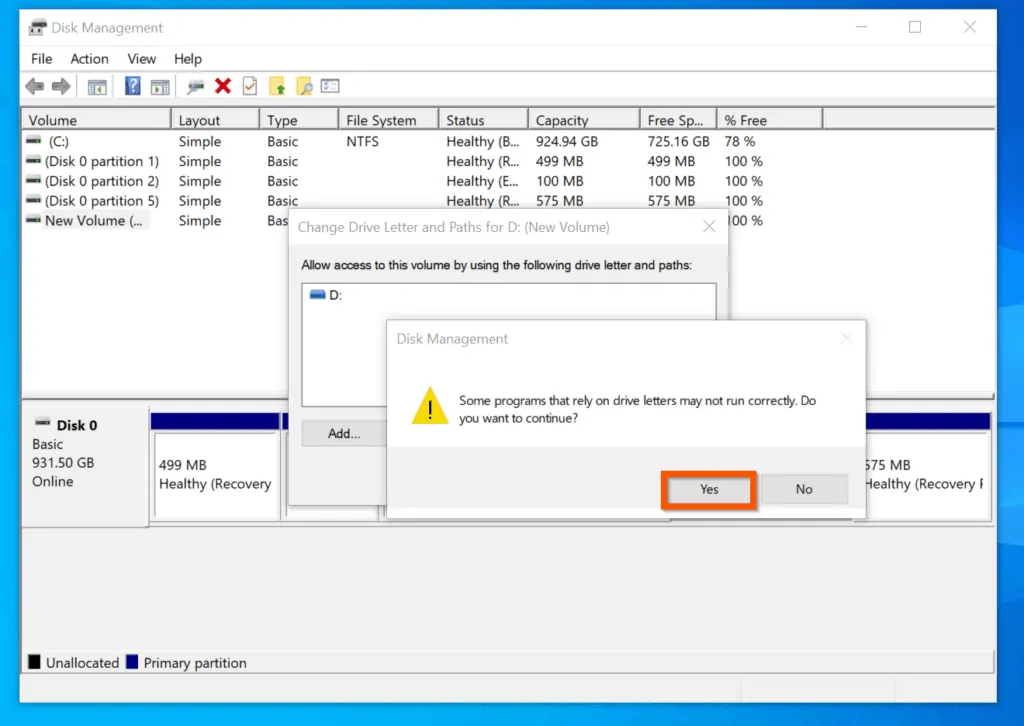The width and height of the screenshot is (1024, 726).
Task: Click the properties checkmark page toolbar icon
Action: (x=250, y=87)
